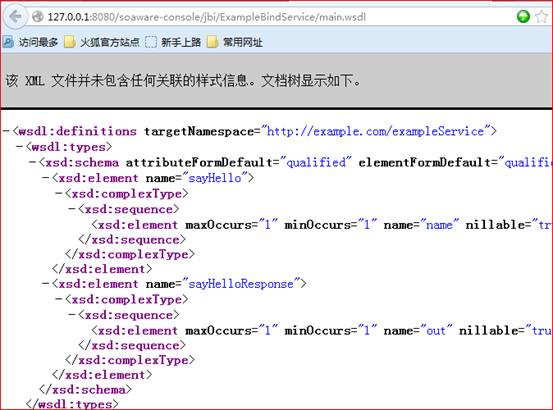Open the 访问最多 bookmark icon
The height and width of the screenshot is (410, 553).
pyautogui.click(x=8, y=42)
